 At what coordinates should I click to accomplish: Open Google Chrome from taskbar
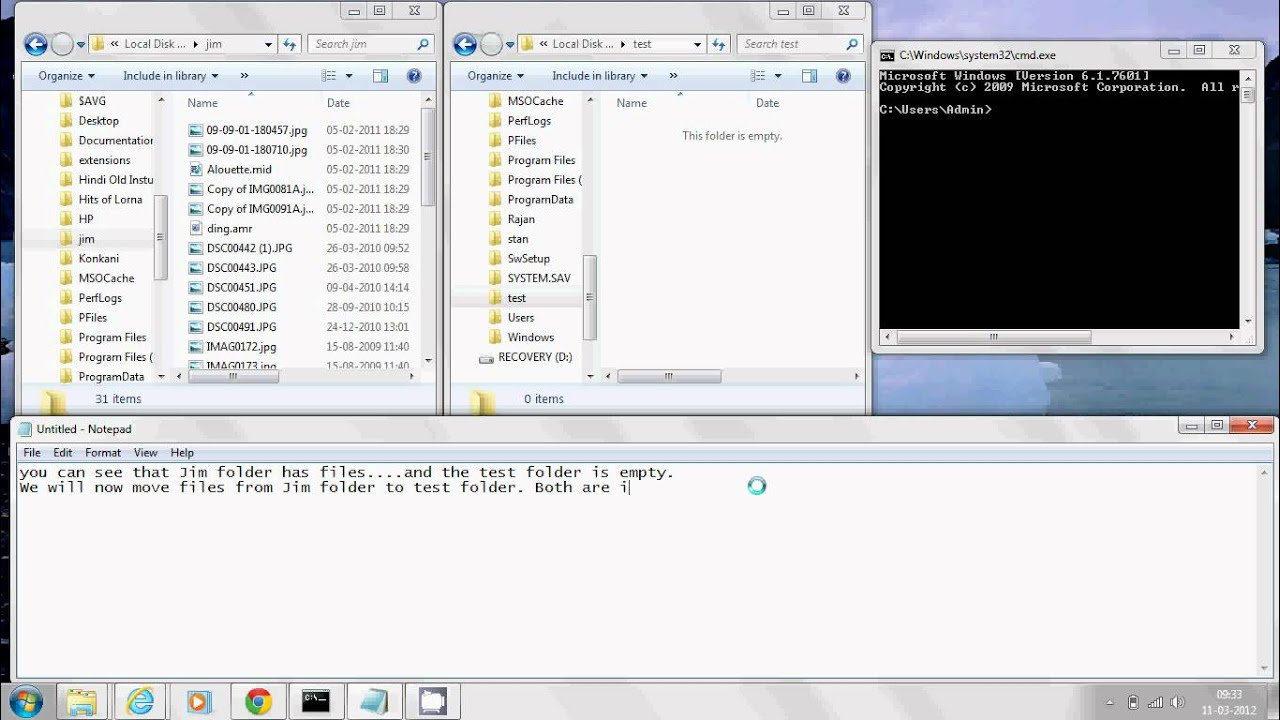(x=258, y=701)
